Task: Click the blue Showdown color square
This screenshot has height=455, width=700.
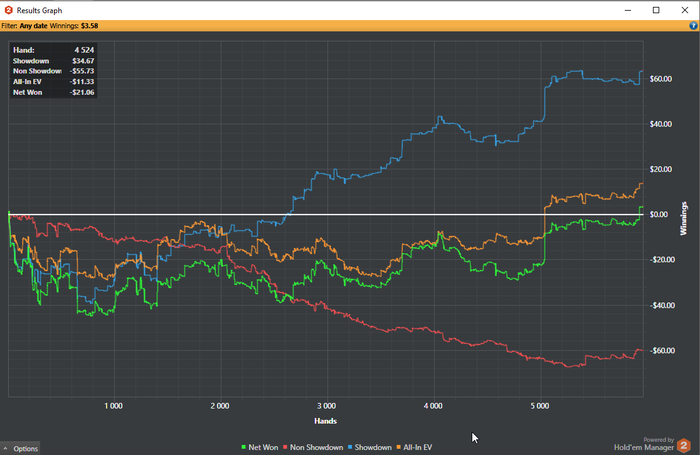Action: (350, 447)
